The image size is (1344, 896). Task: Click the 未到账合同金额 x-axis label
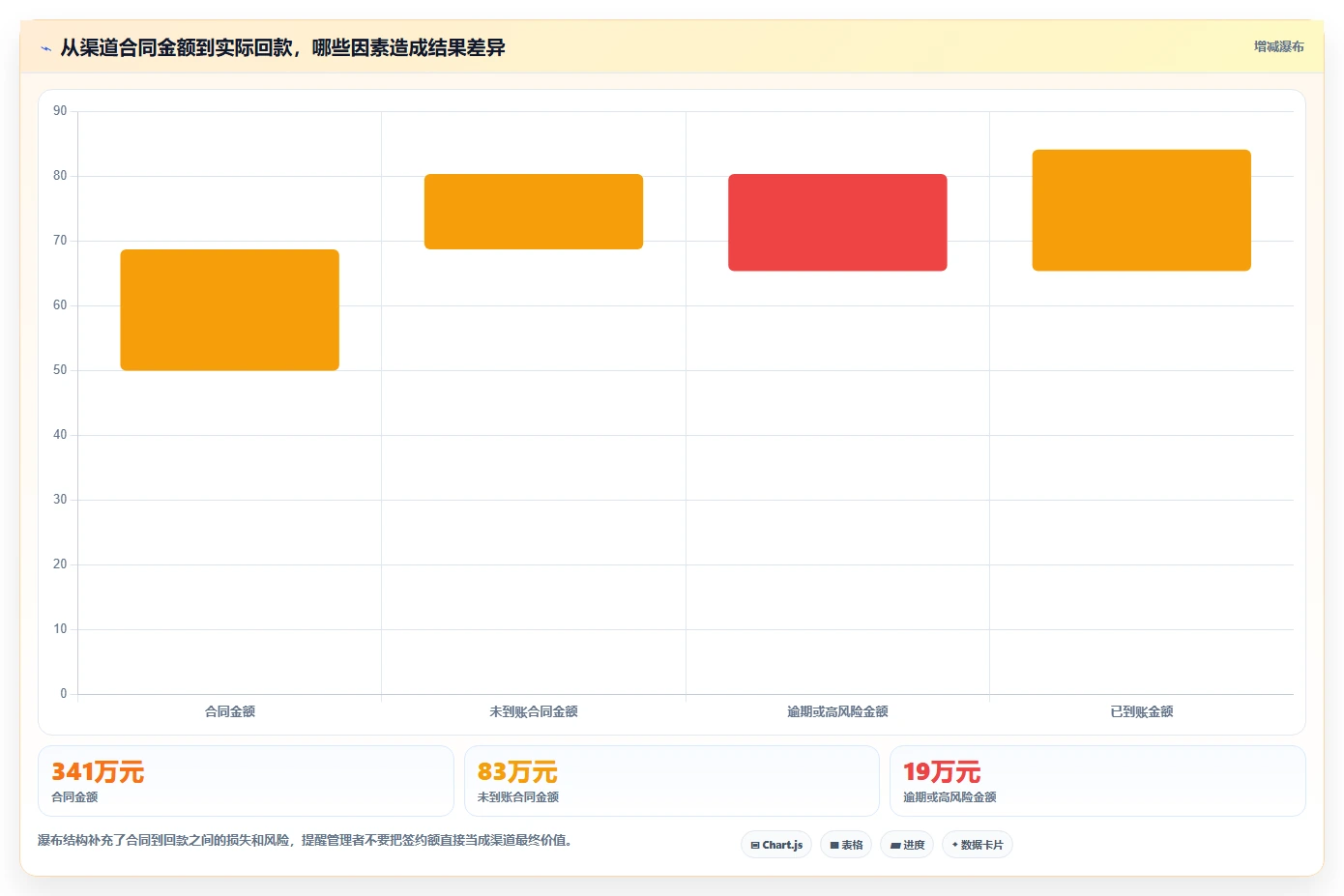coord(534,711)
